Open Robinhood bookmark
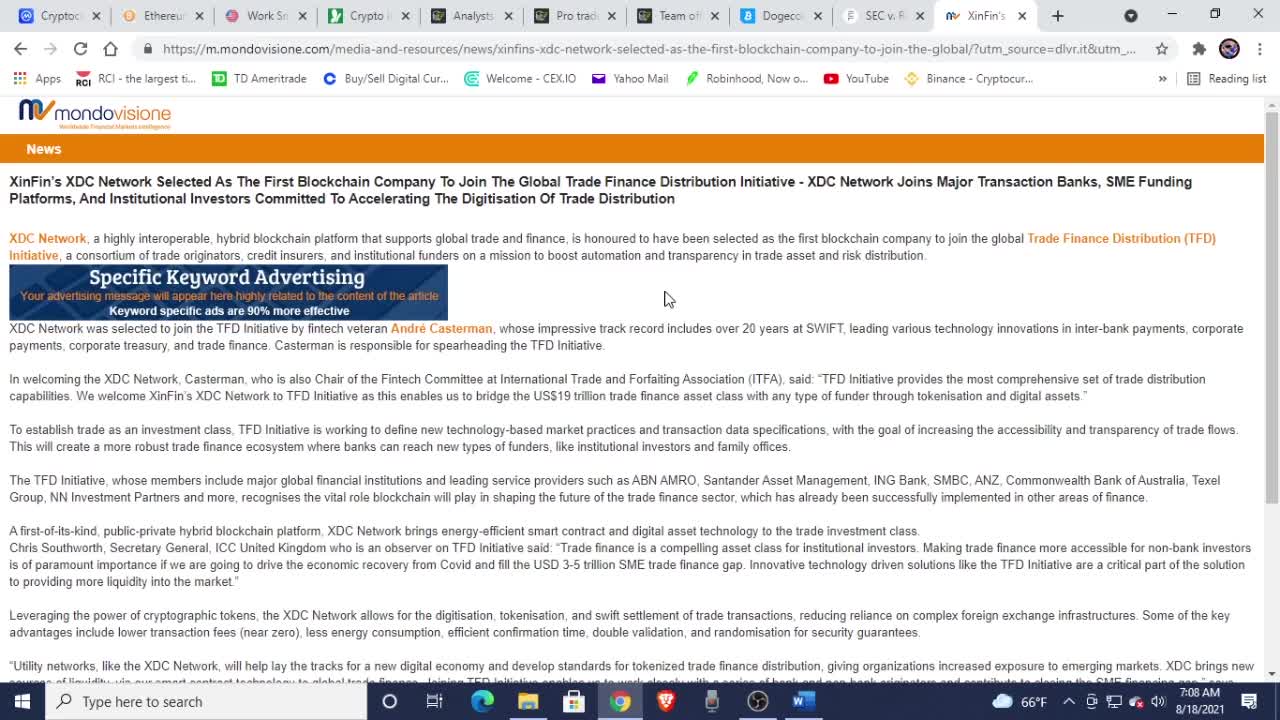The image size is (1280, 720). 746,79
